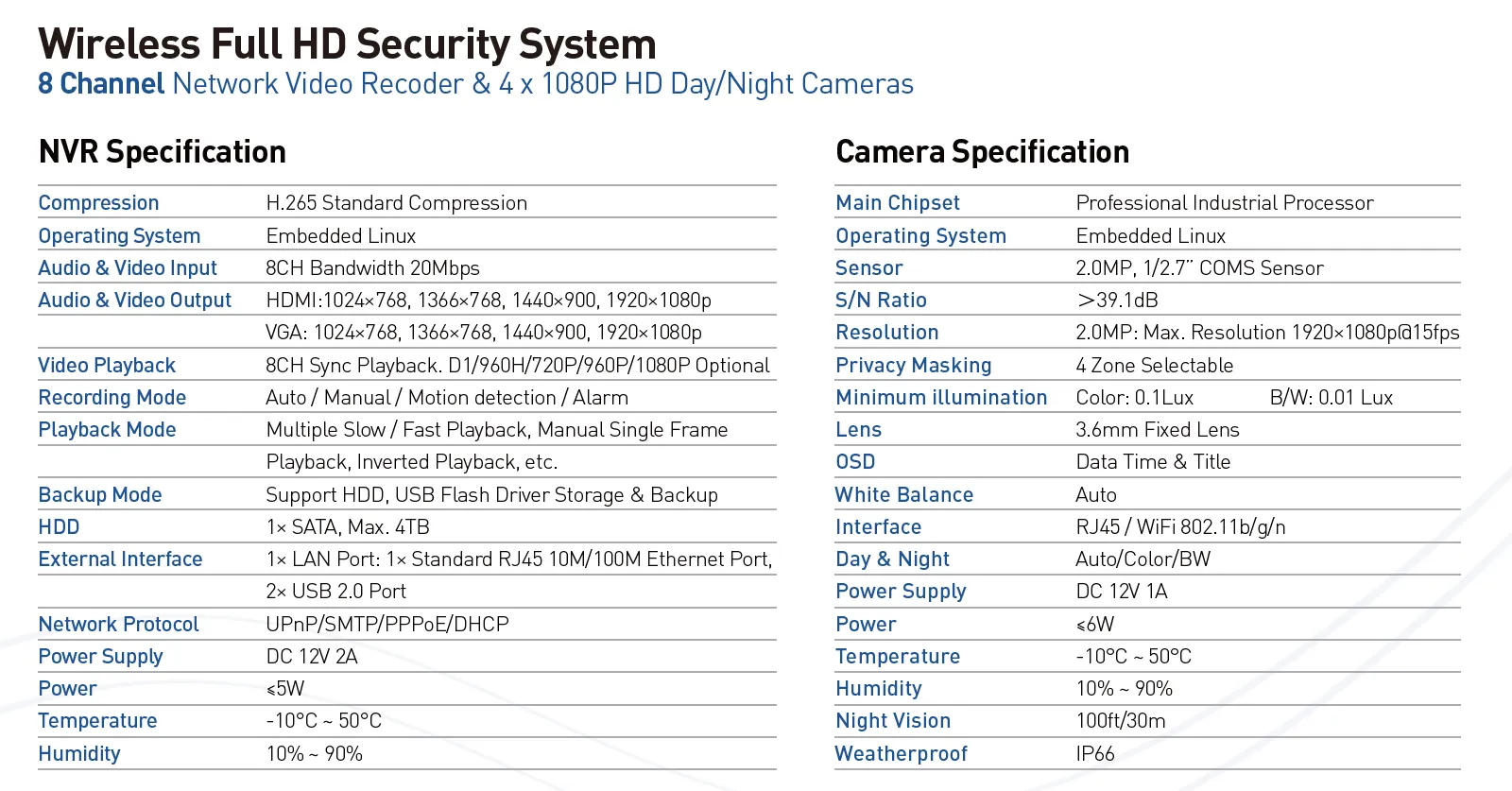Click the 'Audio & Video Input' label

click(128, 268)
